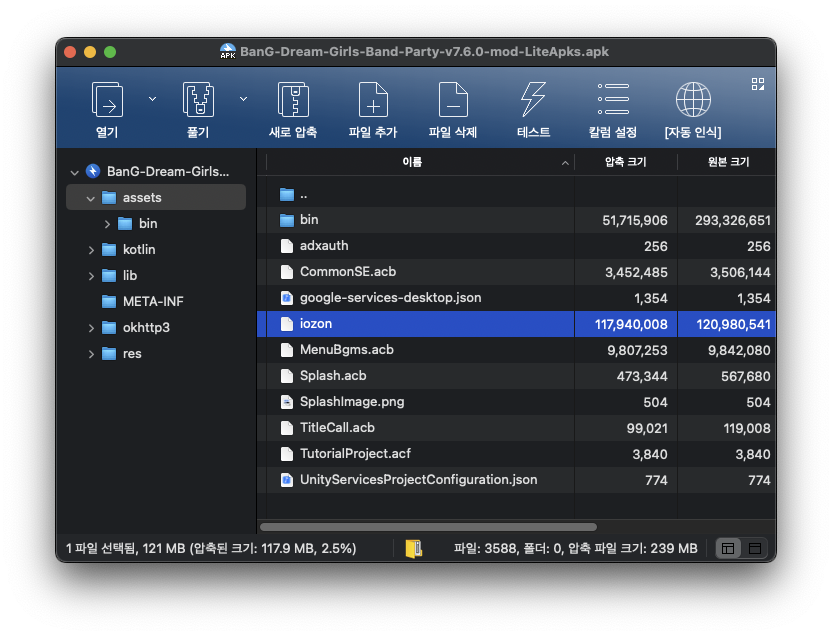The height and width of the screenshot is (636, 832).
Task: Click the SplashImage.png image file icon
Action: pos(287,402)
